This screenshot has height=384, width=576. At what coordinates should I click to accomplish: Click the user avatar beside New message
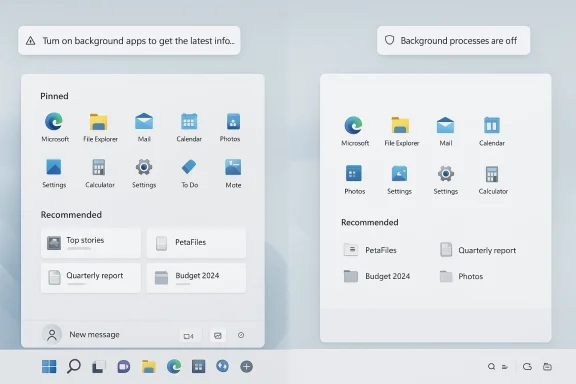(x=52, y=334)
